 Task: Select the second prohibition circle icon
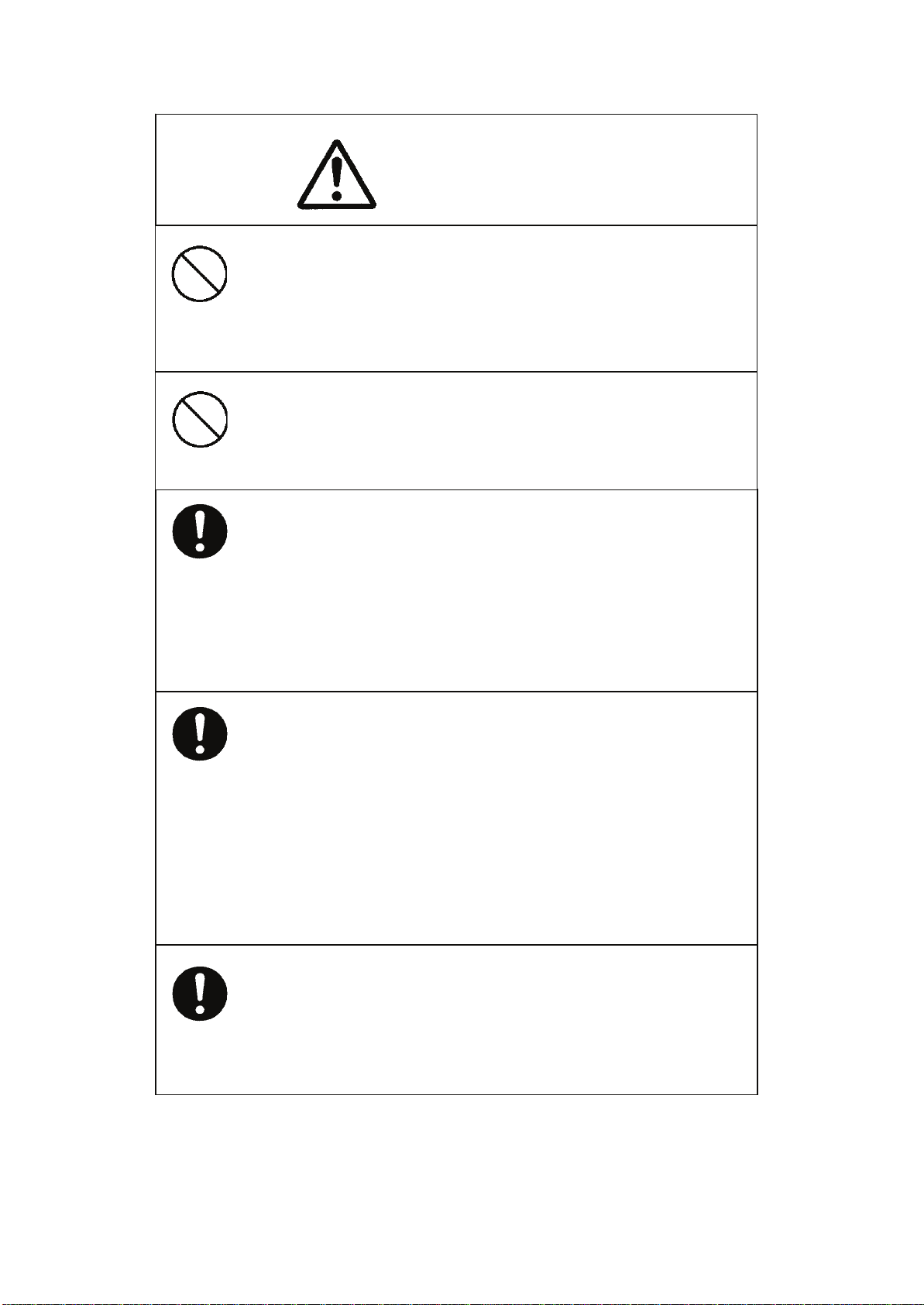coord(199,420)
